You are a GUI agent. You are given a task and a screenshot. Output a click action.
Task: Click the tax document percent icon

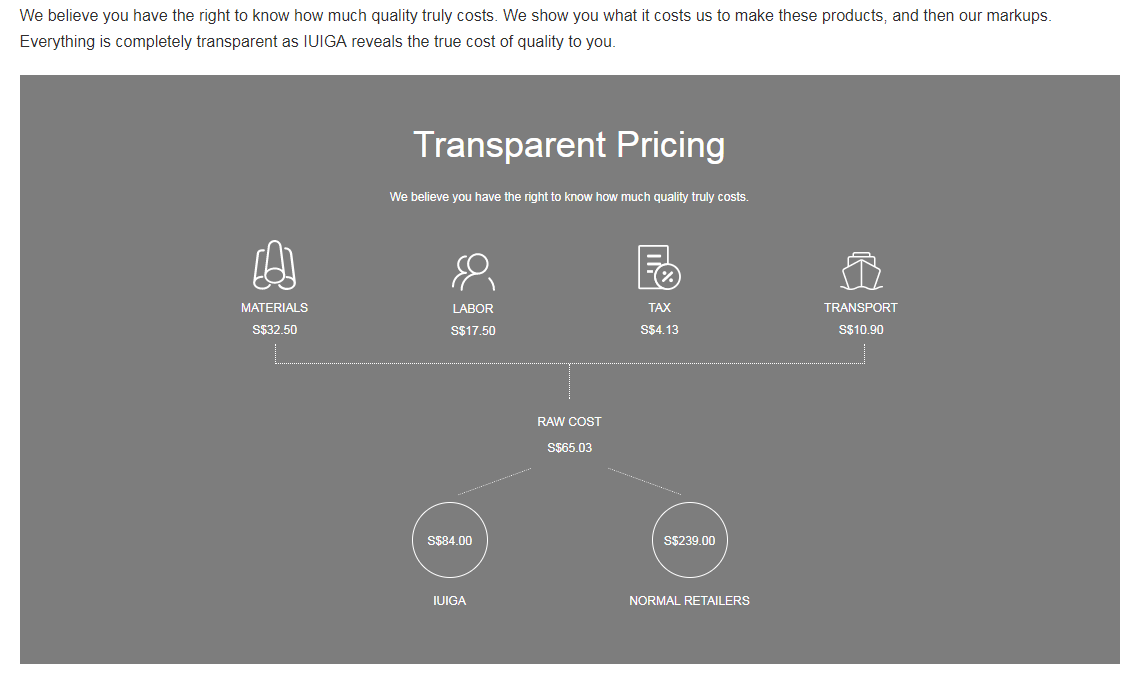[659, 267]
